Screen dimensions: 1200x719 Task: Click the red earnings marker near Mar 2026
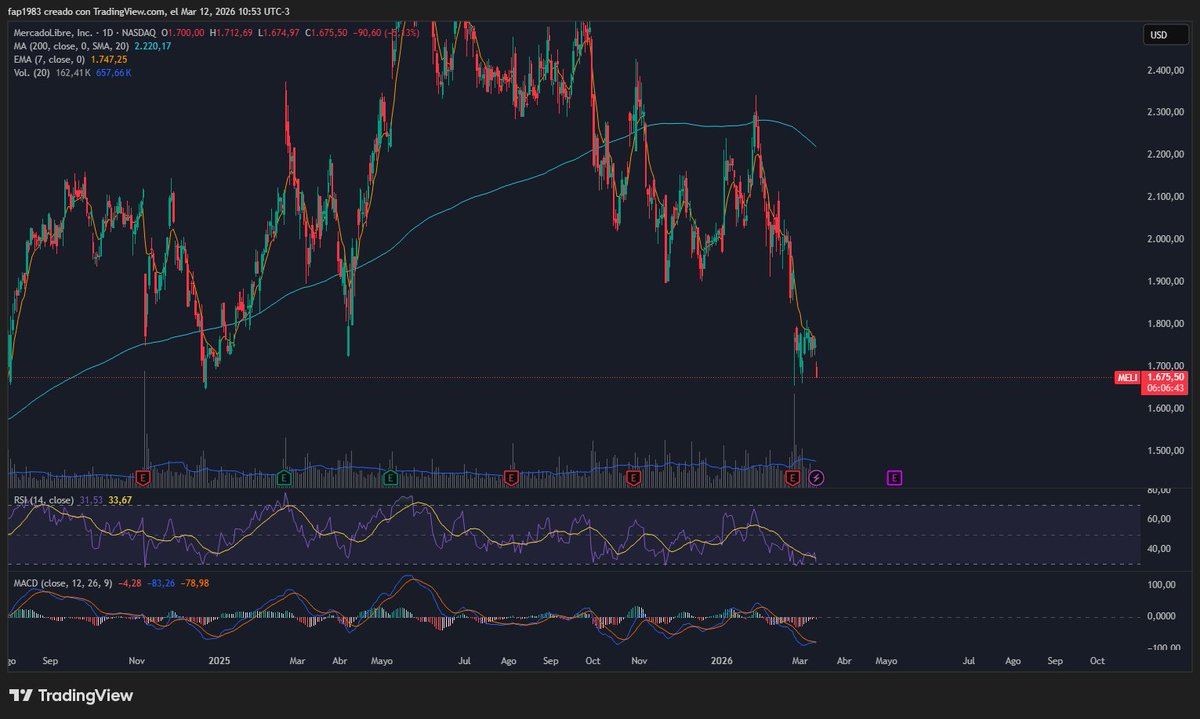click(794, 478)
